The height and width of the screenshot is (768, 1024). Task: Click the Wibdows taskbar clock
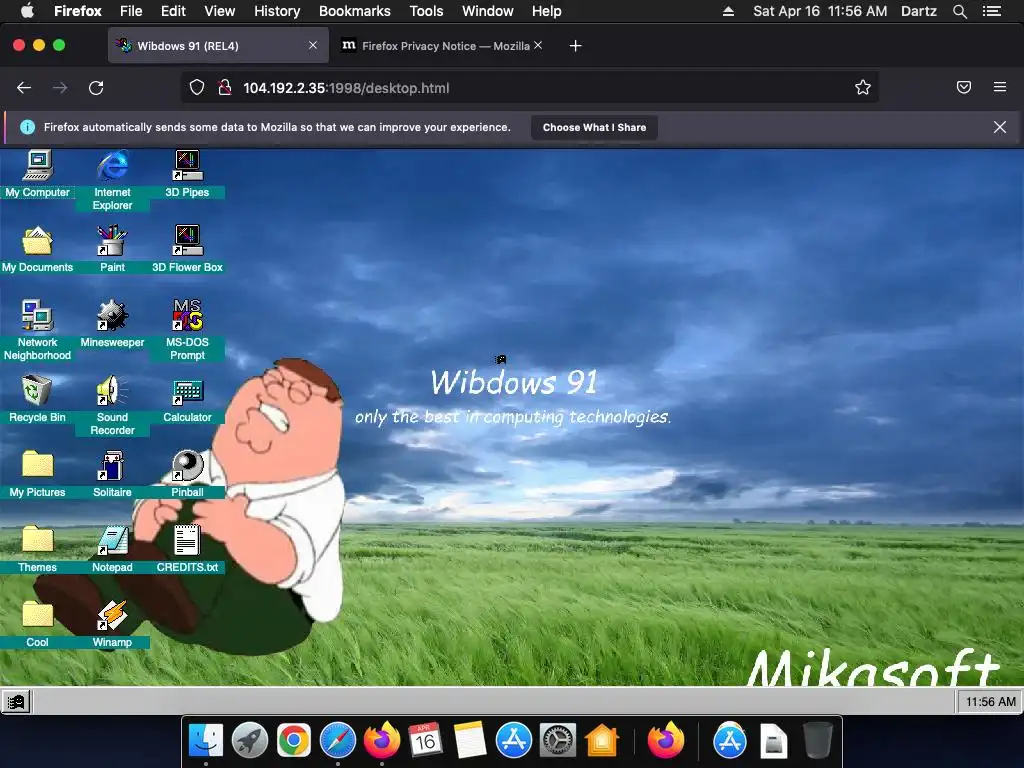pyautogui.click(x=990, y=702)
